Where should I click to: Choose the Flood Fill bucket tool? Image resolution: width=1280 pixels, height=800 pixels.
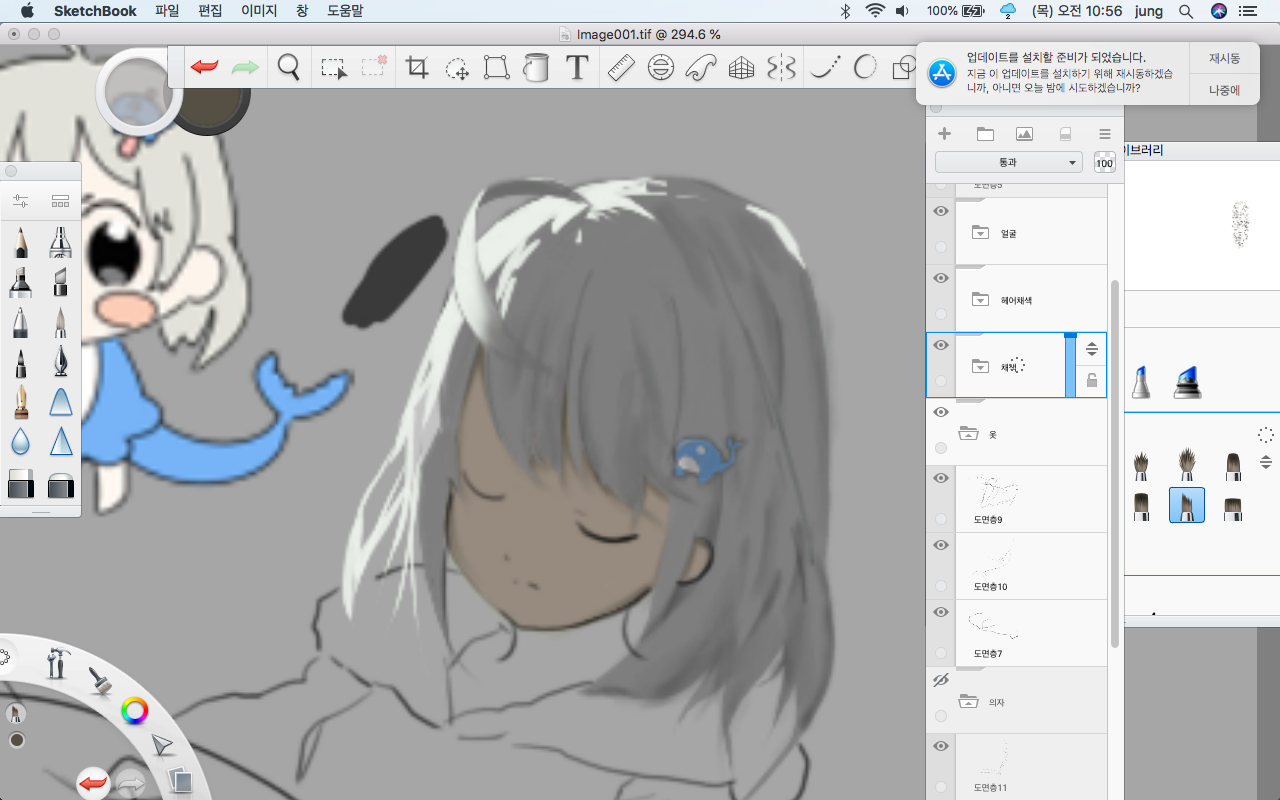coord(537,68)
